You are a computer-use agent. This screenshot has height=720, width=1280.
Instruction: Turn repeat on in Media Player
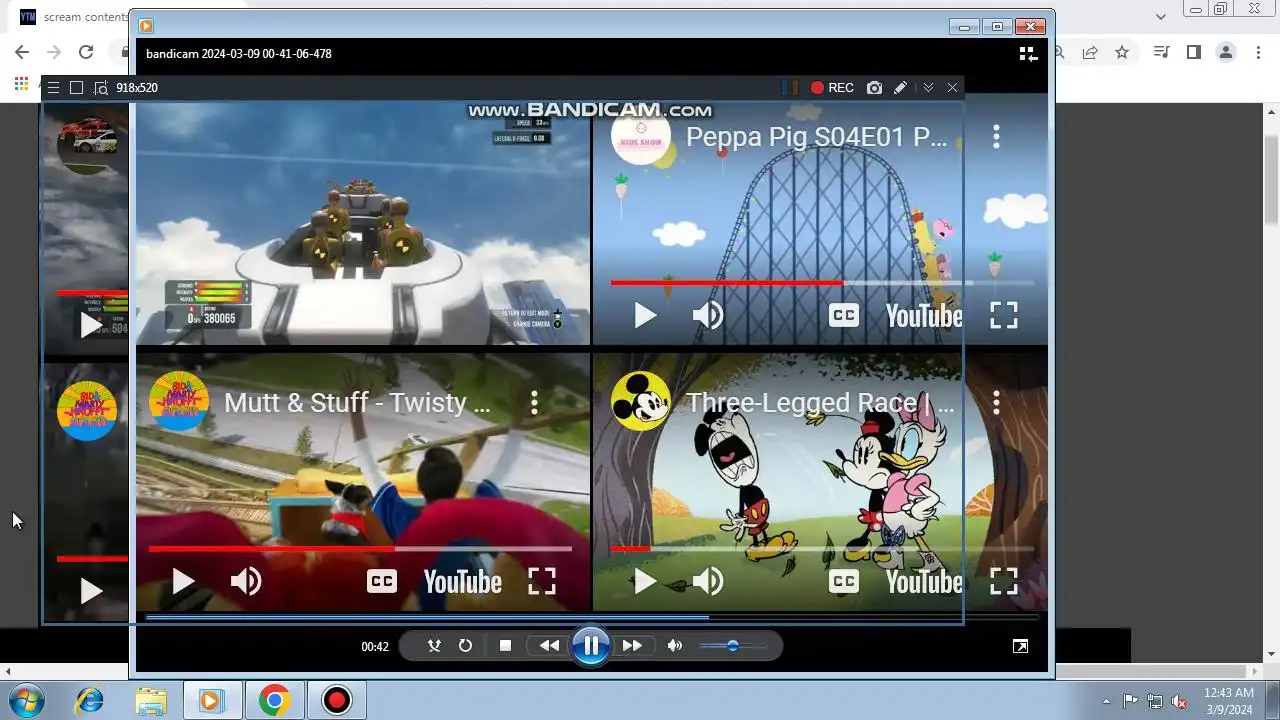(x=465, y=646)
